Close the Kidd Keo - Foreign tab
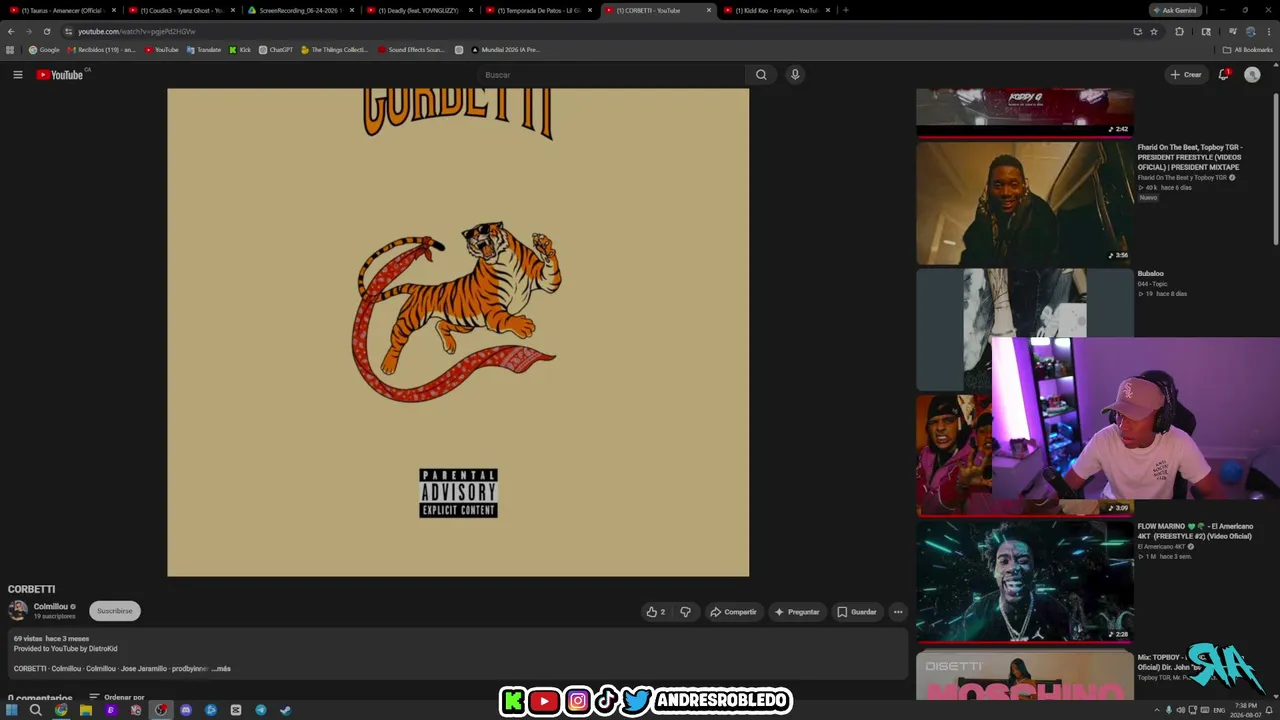 pos(828,10)
